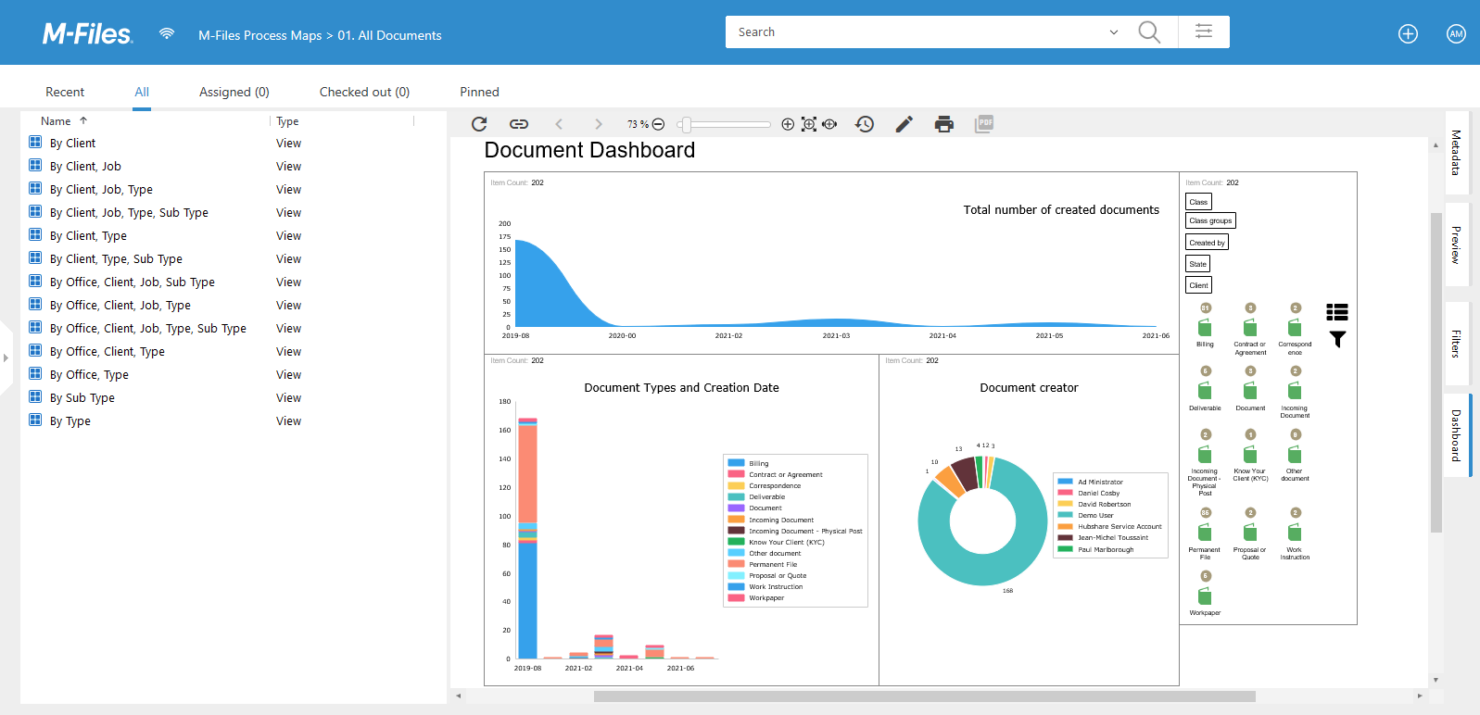Copy the link to this dashboard
The image size is (1480, 715).
(x=519, y=123)
